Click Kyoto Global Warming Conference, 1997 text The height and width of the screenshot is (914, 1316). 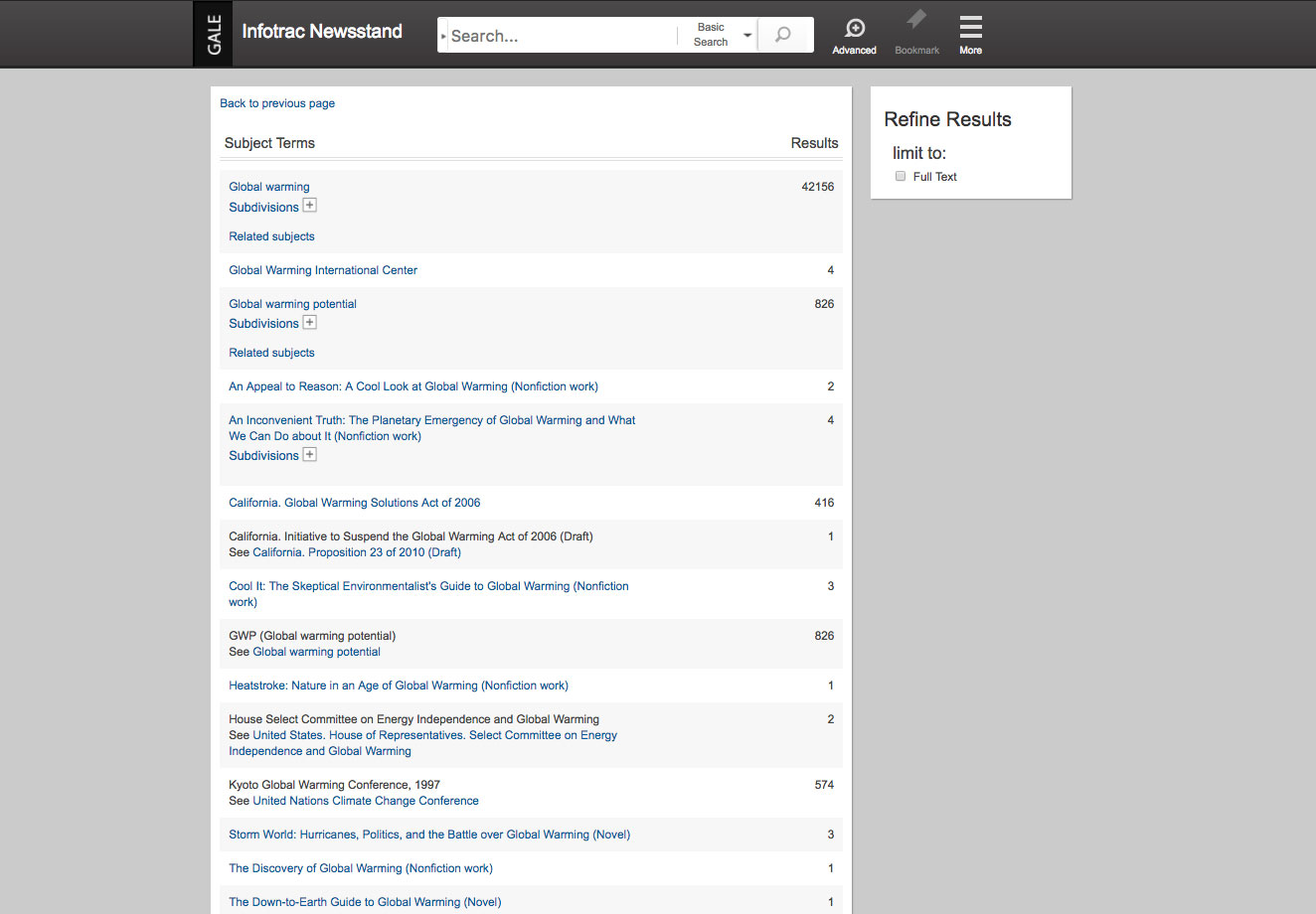[334, 785]
